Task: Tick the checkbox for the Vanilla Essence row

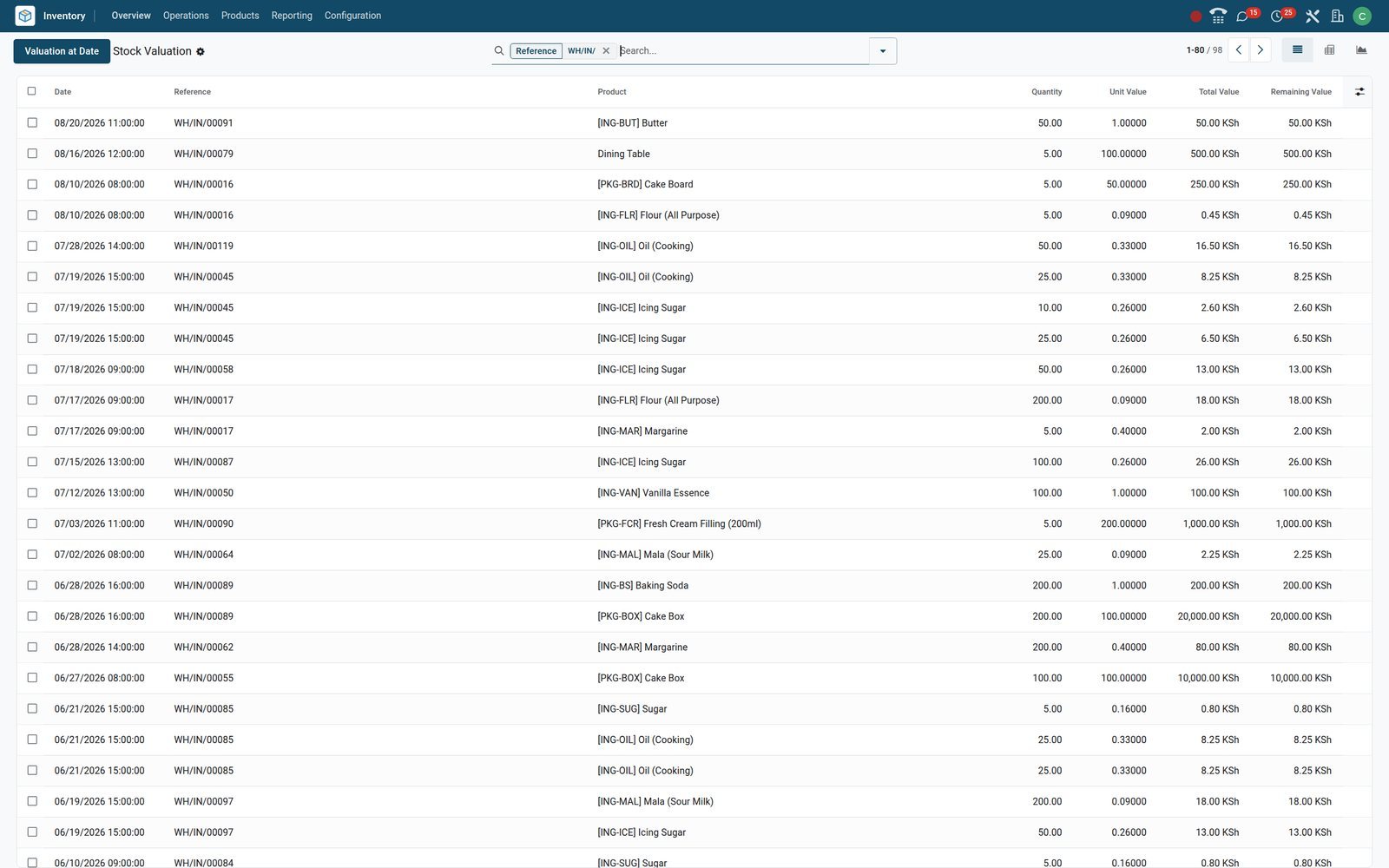Action: tap(32, 493)
